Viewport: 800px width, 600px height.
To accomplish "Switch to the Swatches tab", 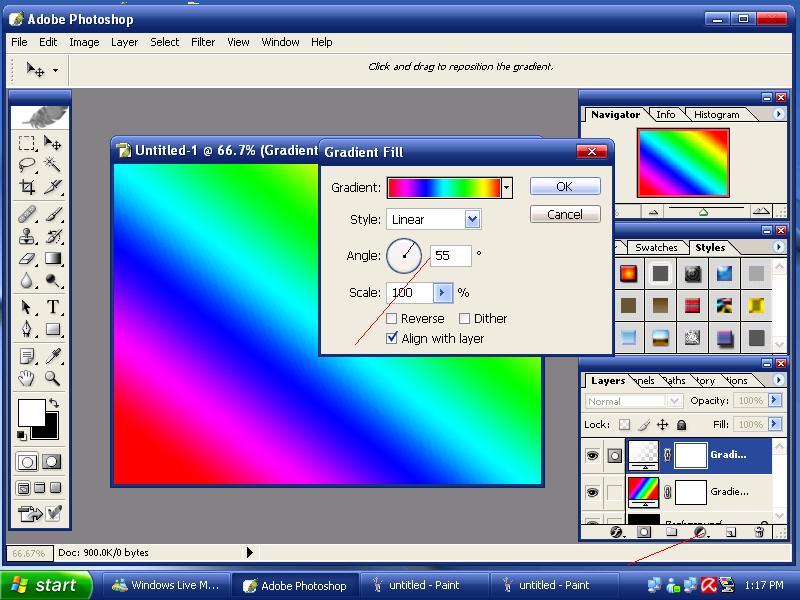I will (656, 247).
